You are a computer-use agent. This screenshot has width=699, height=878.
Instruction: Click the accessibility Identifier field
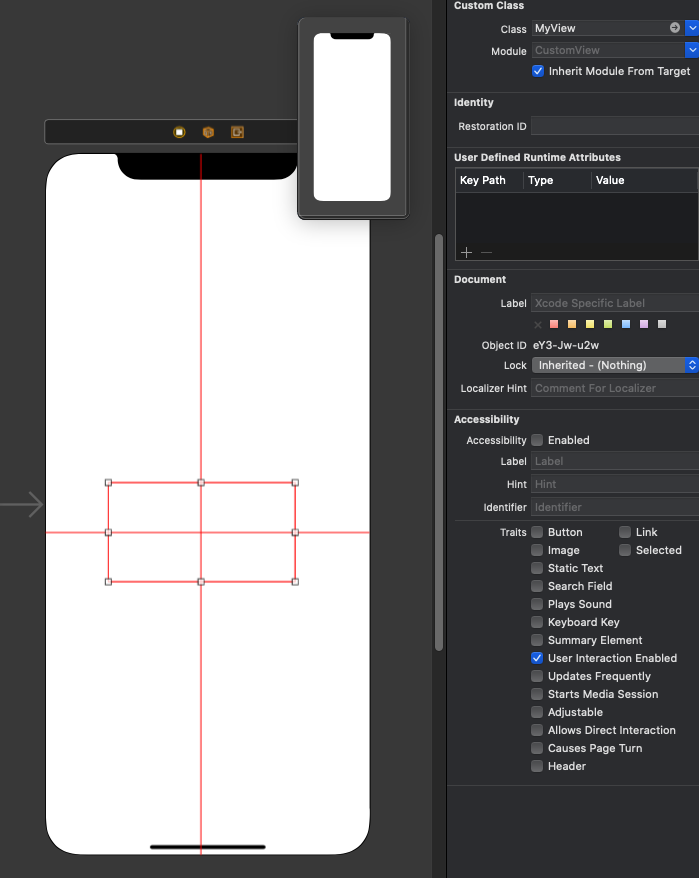tap(615, 507)
